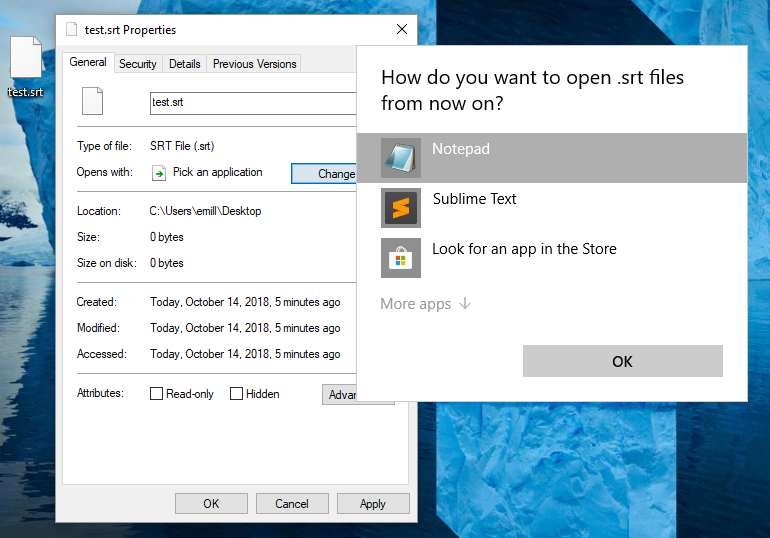Screen dimensions: 770x538
Task: Choose Sublime Text from the app list
Action: tap(552, 208)
